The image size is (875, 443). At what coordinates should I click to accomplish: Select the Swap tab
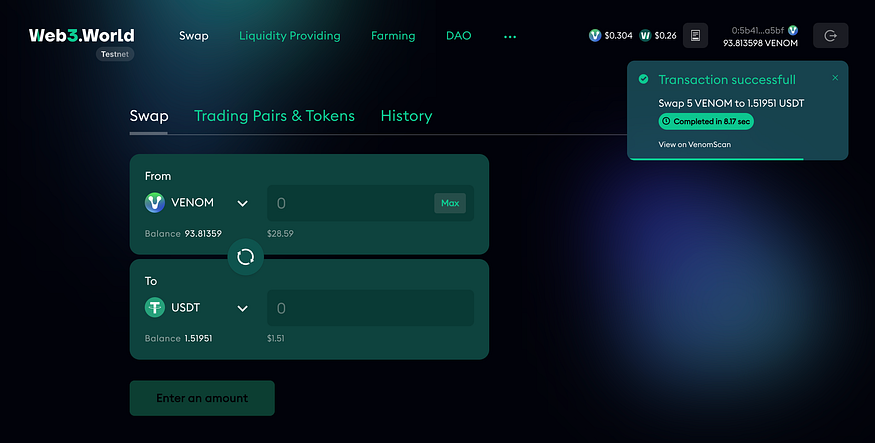pyautogui.click(x=149, y=116)
